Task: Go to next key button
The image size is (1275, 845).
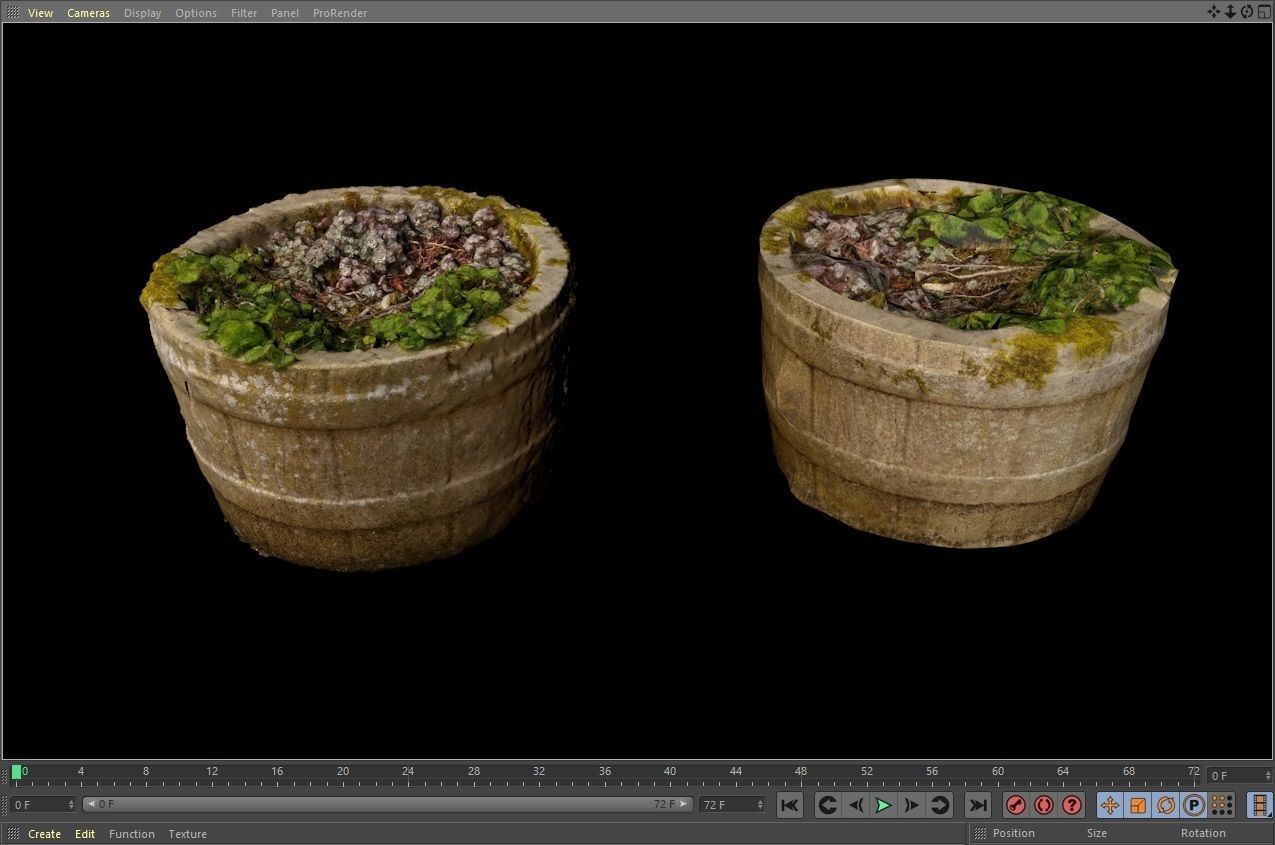Action: [939, 805]
